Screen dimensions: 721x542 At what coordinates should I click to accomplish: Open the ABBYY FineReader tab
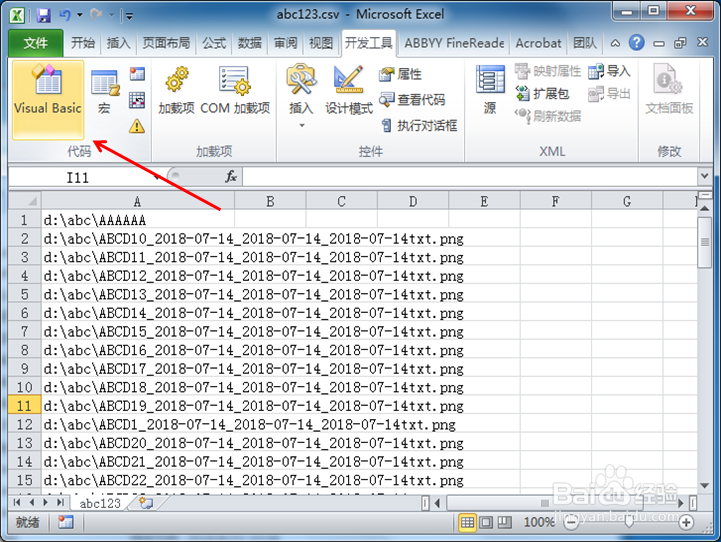(x=454, y=43)
